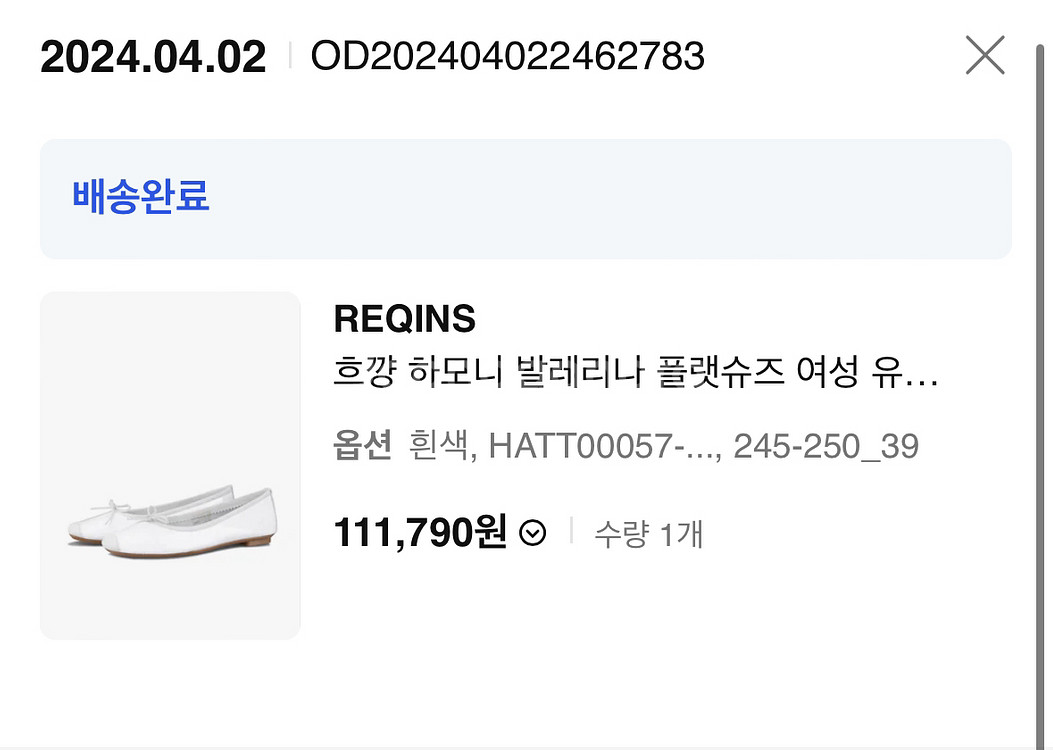Click the 옵션 label
This screenshot has height=750, width=1053.
click(362, 446)
